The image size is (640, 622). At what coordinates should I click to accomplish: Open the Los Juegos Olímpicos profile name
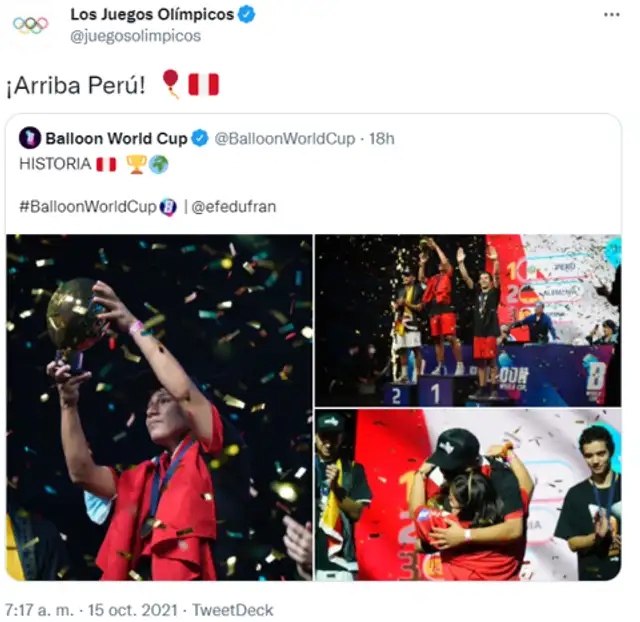point(152,15)
